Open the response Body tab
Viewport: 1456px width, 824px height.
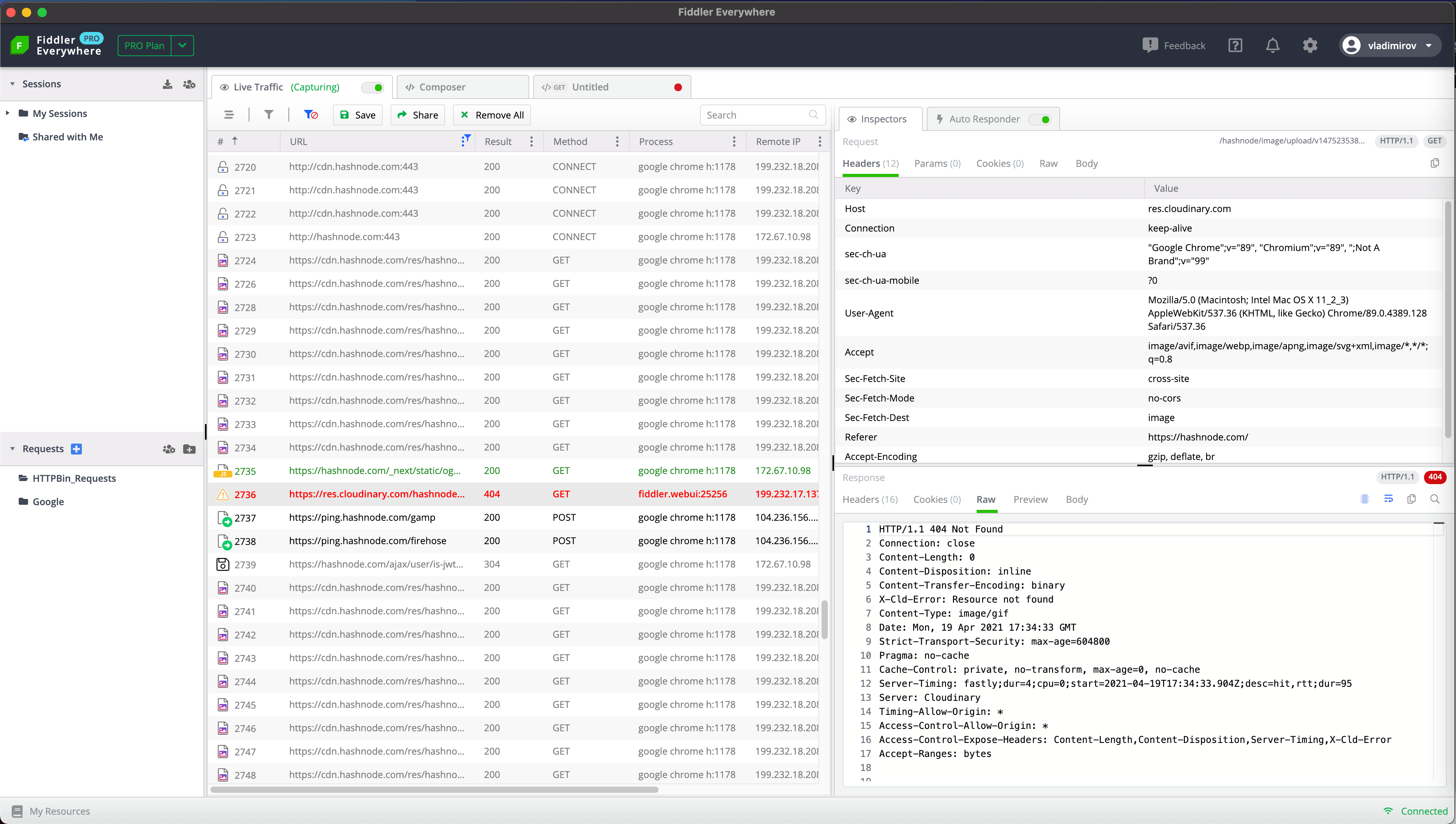coord(1076,499)
